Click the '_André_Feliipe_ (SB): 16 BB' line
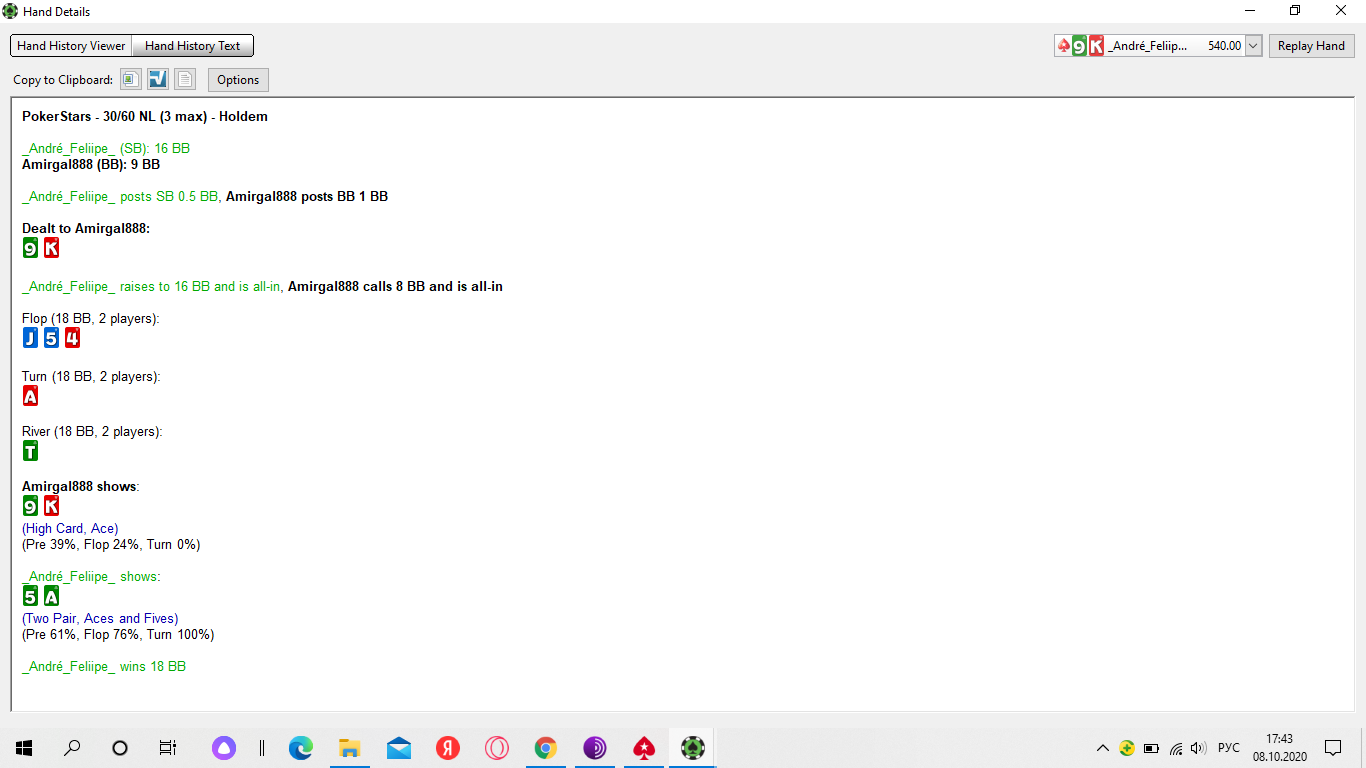The width and height of the screenshot is (1366, 768). coord(106,148)
